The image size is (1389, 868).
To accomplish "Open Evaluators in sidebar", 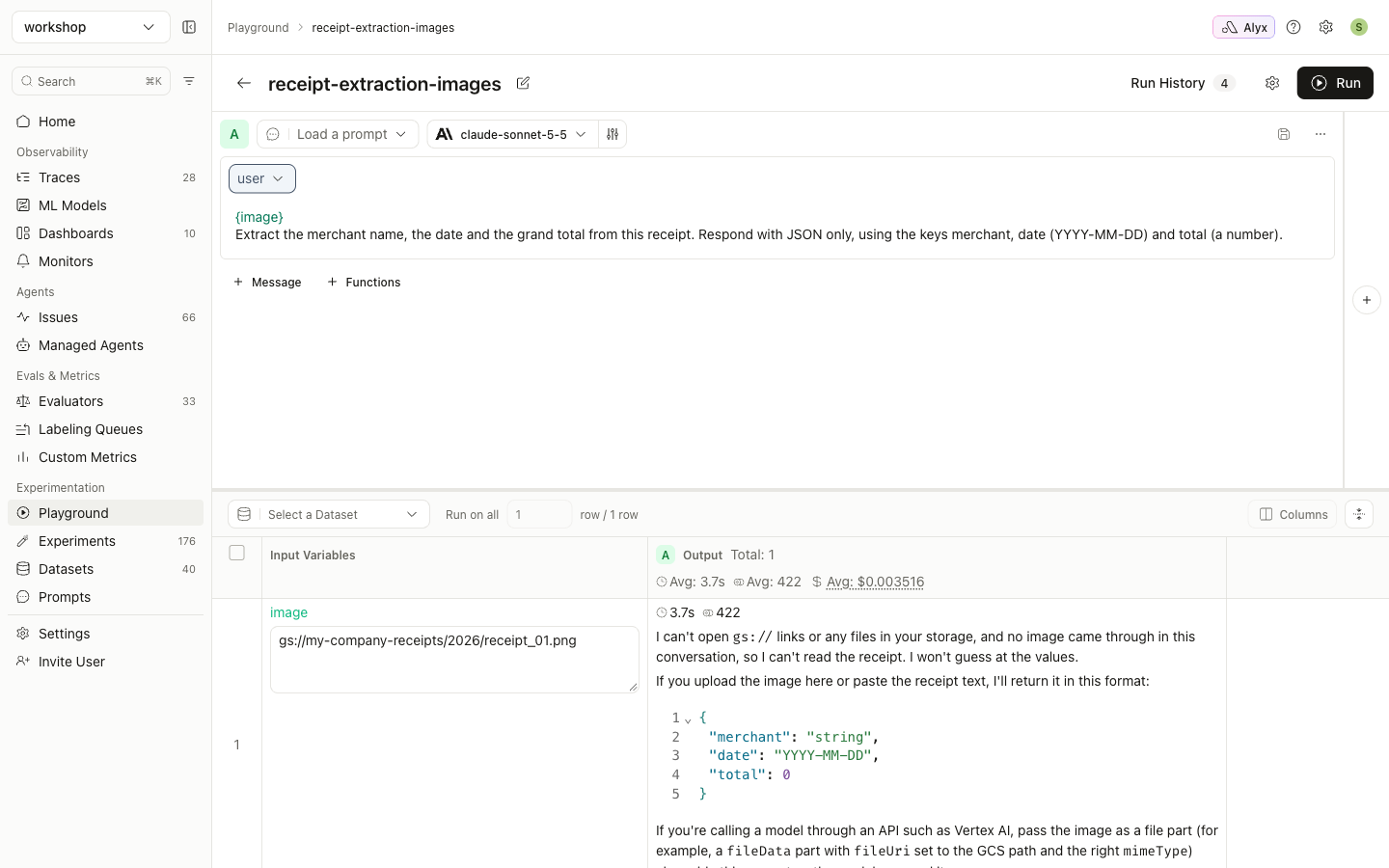I will click(x=106, y=401).
